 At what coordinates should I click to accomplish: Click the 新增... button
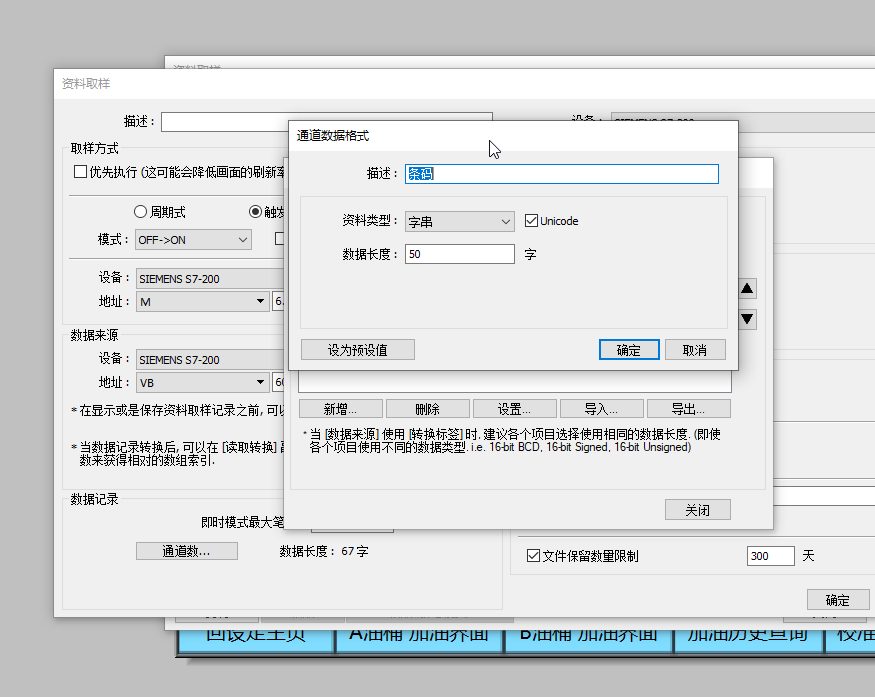coord(339,409)
